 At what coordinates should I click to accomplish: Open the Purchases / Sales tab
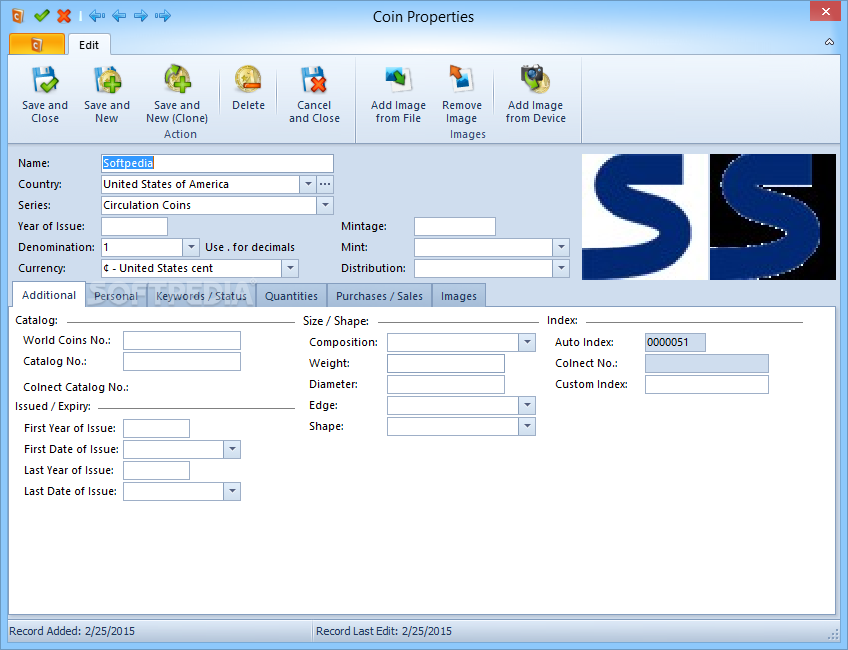[379, 296]
